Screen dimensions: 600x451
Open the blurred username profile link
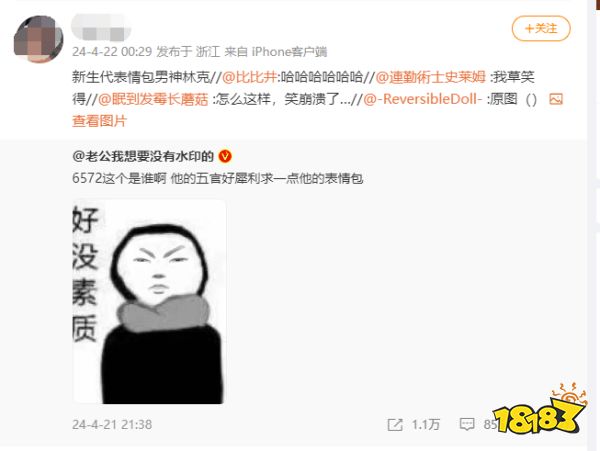101,27
